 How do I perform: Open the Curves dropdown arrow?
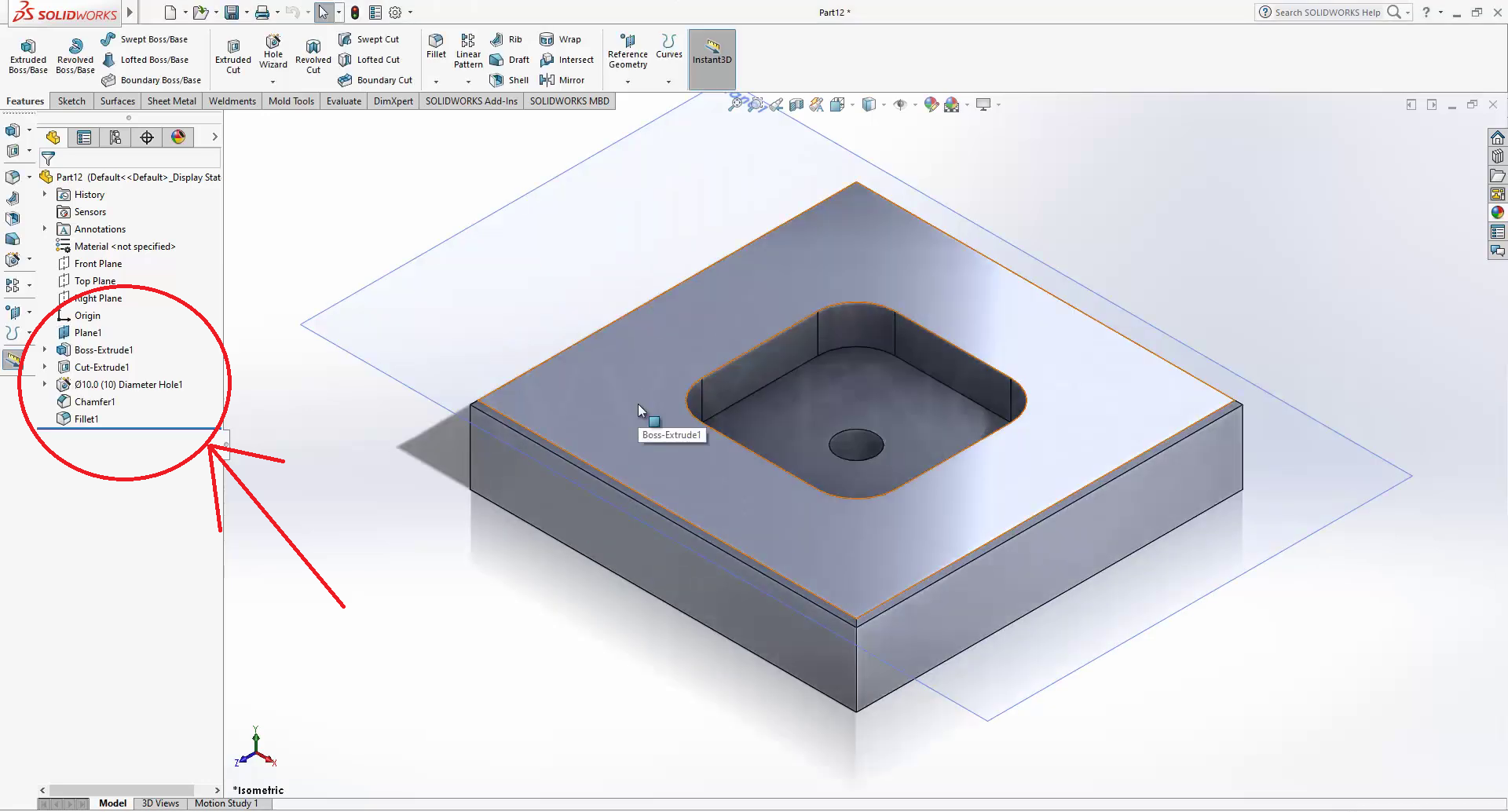click(x=668, y=81)
